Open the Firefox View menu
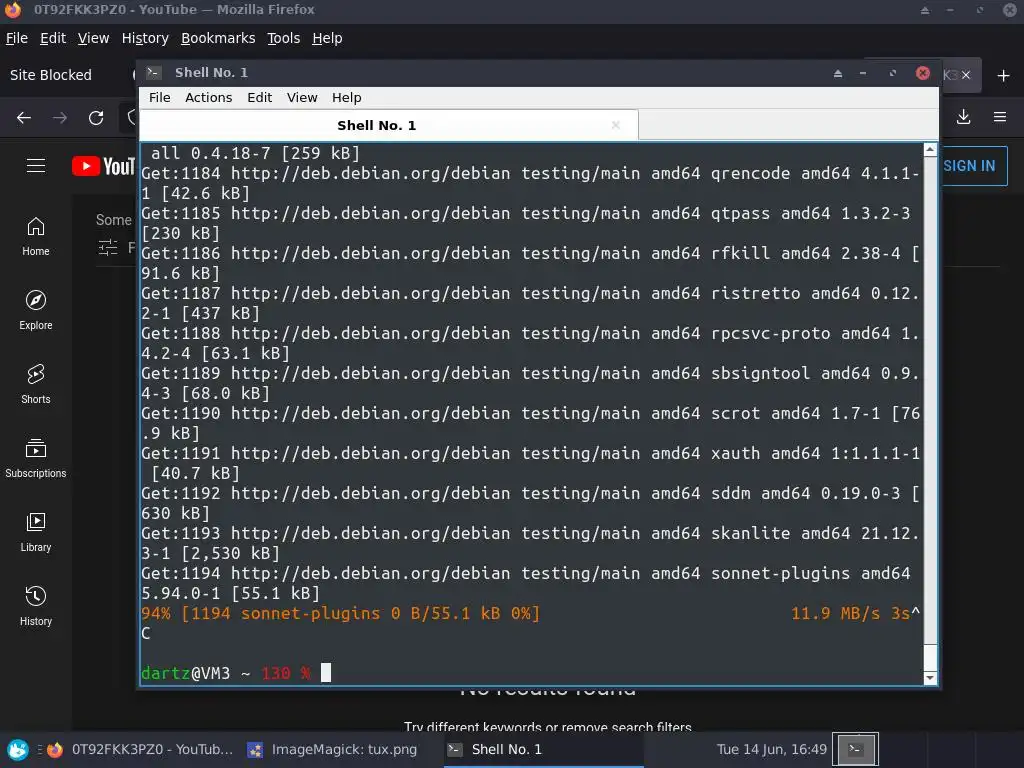 [x=93, y=38]
